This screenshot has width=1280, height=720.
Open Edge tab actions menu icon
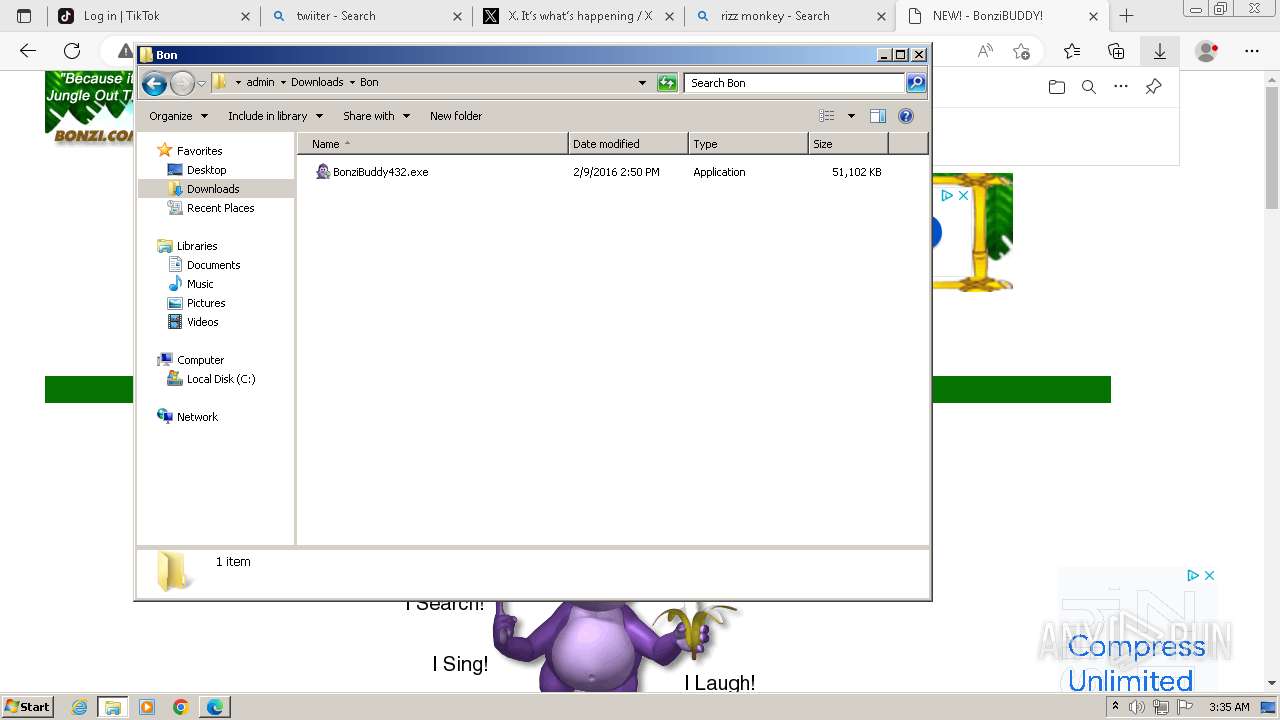[24, 16]
